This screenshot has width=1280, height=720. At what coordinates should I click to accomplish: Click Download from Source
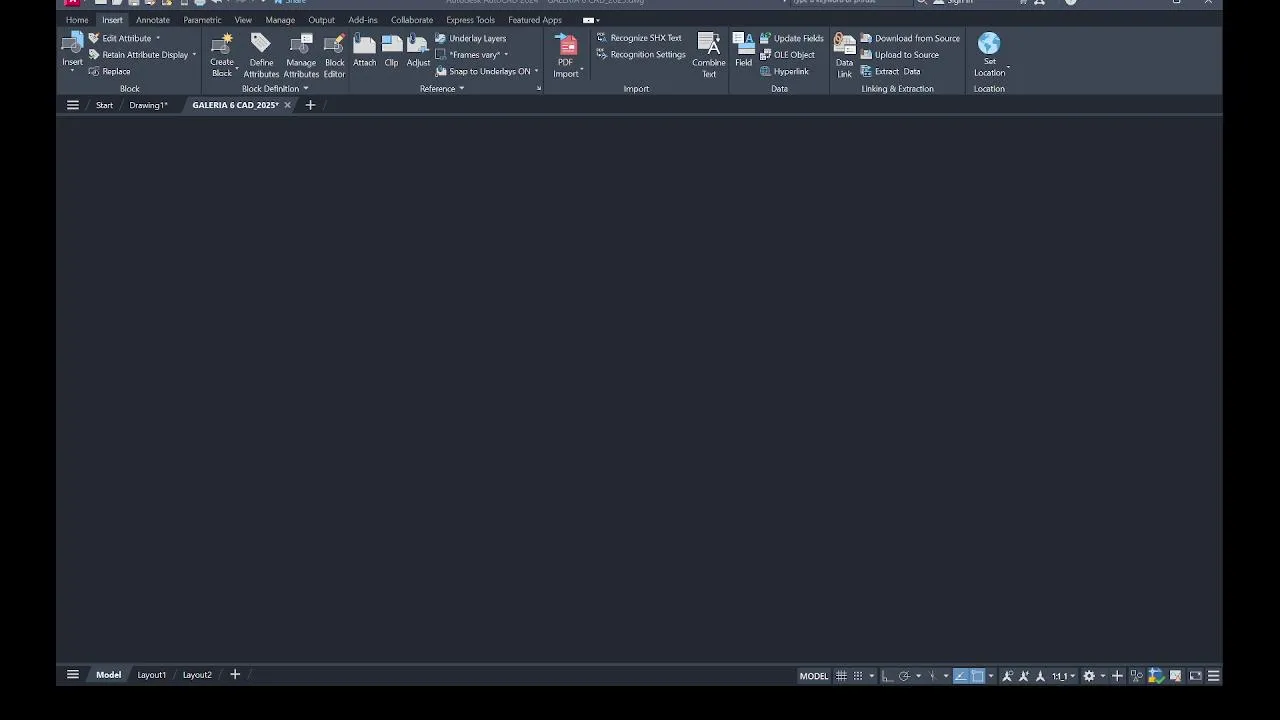coord(910,38)
